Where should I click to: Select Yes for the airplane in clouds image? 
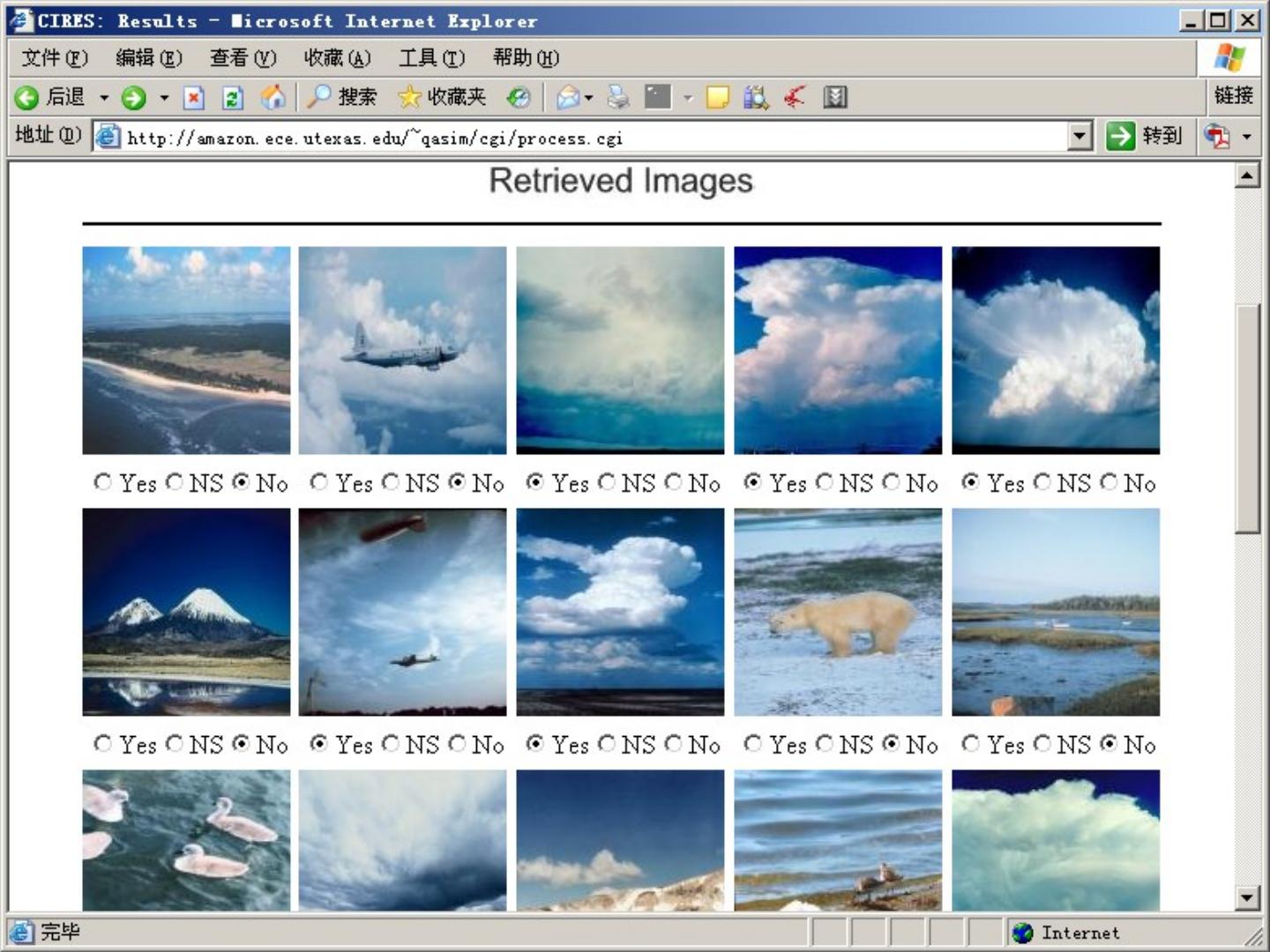(x=319, y=482)
